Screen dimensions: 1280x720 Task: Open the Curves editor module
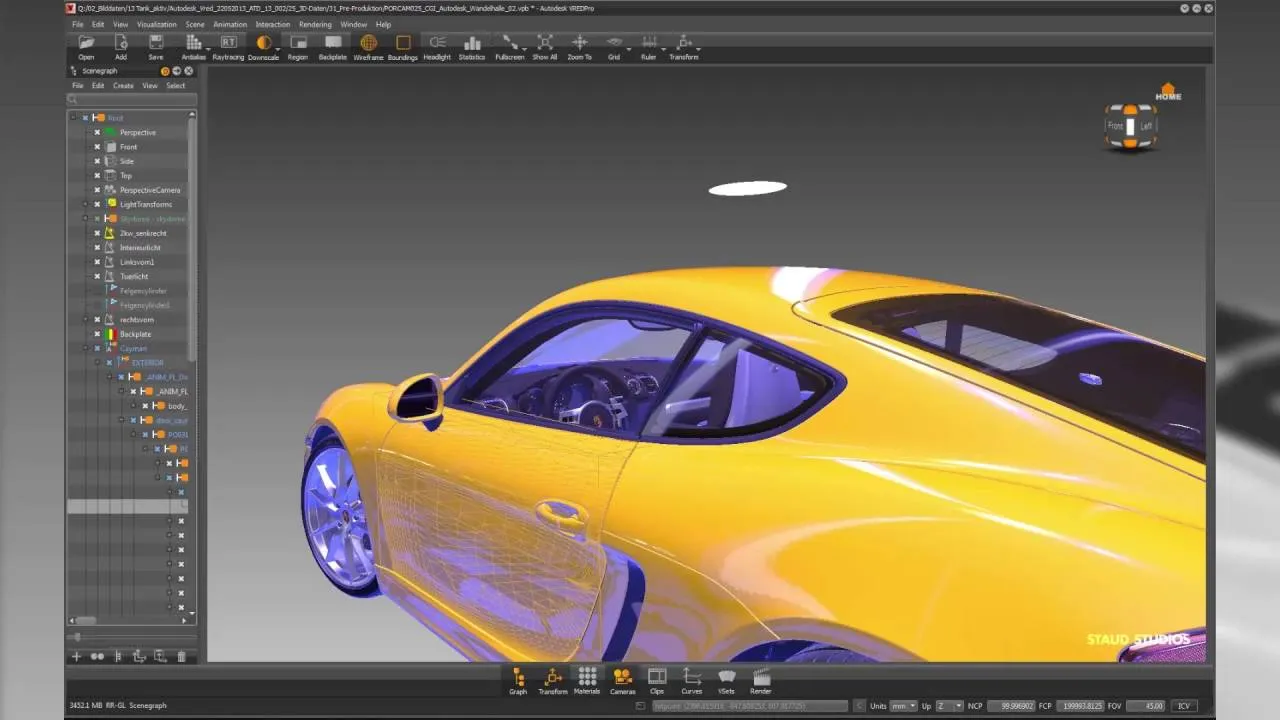pyautogui.click(x=691, y=680)
